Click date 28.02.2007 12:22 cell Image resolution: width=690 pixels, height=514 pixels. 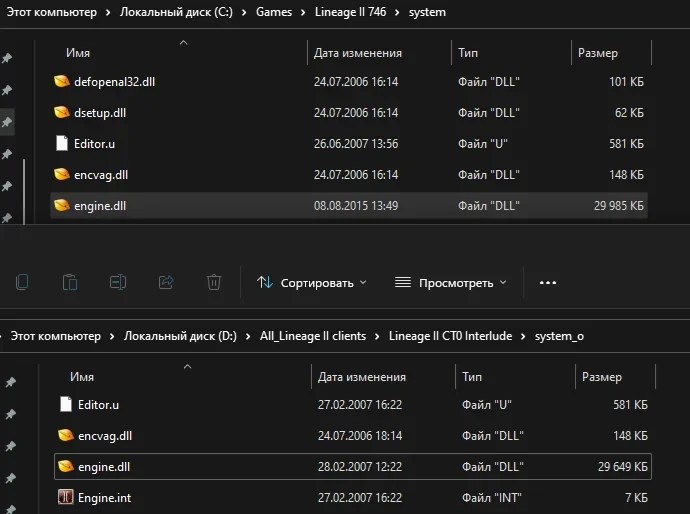pyautogui.click(x=360, y=466)
